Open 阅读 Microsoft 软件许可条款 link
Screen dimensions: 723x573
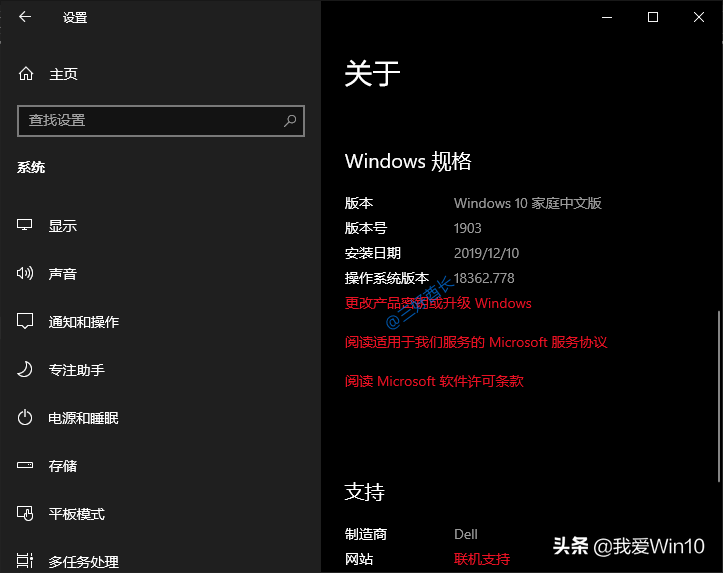(434, 381)
